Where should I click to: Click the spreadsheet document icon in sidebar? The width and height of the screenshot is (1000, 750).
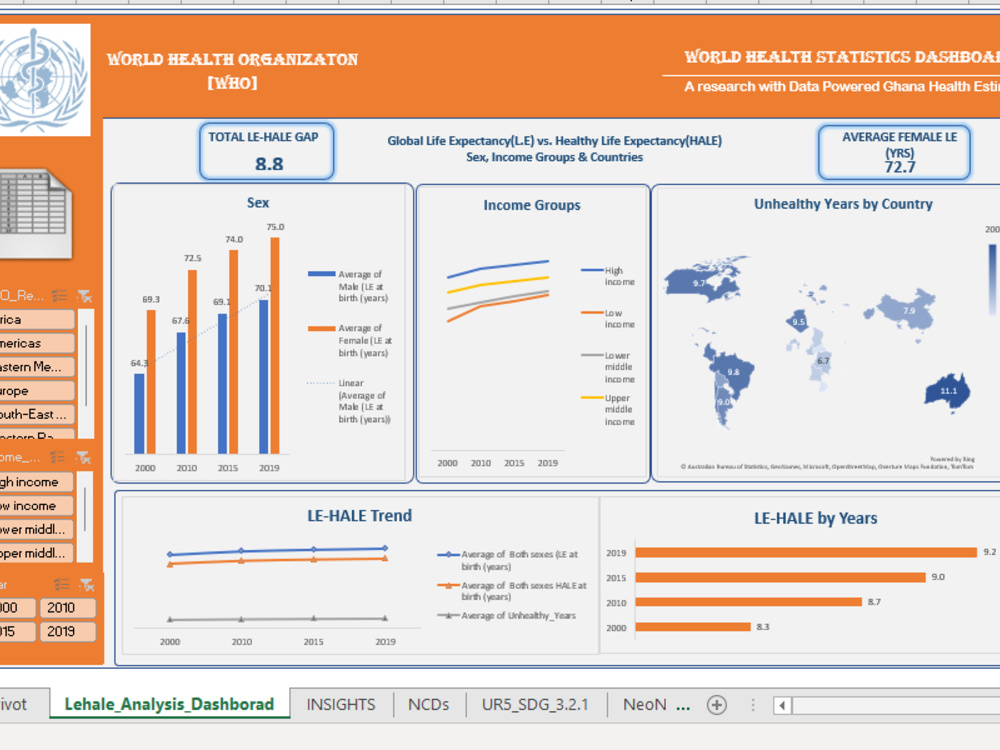pyautogui.click(x=35, y=213)
